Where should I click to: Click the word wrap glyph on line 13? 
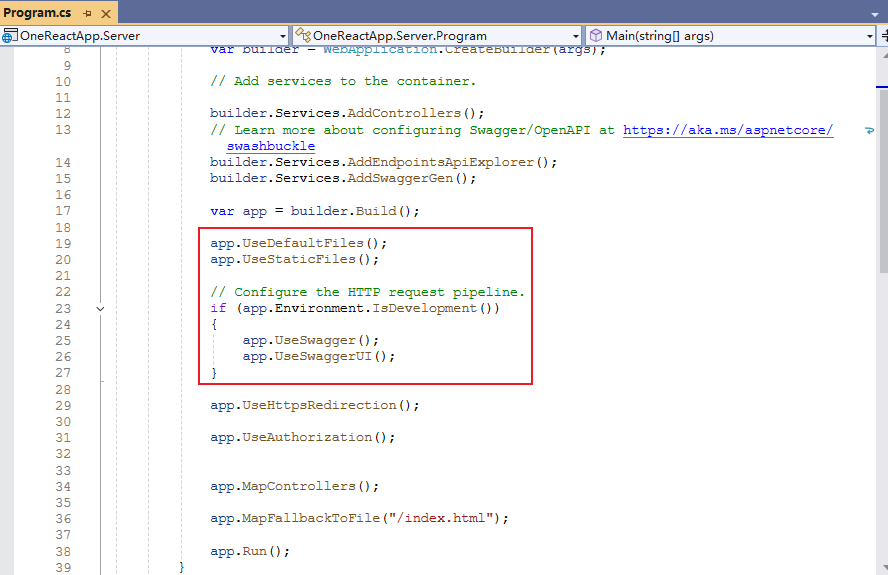click(867, 131)
